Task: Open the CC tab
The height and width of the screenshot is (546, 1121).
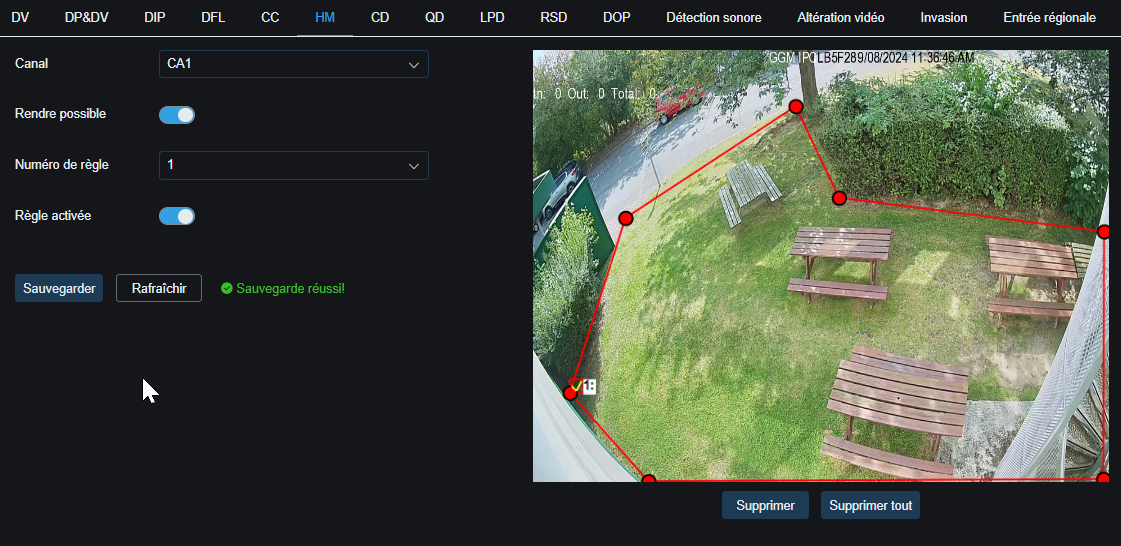Action: click(270, 18)
